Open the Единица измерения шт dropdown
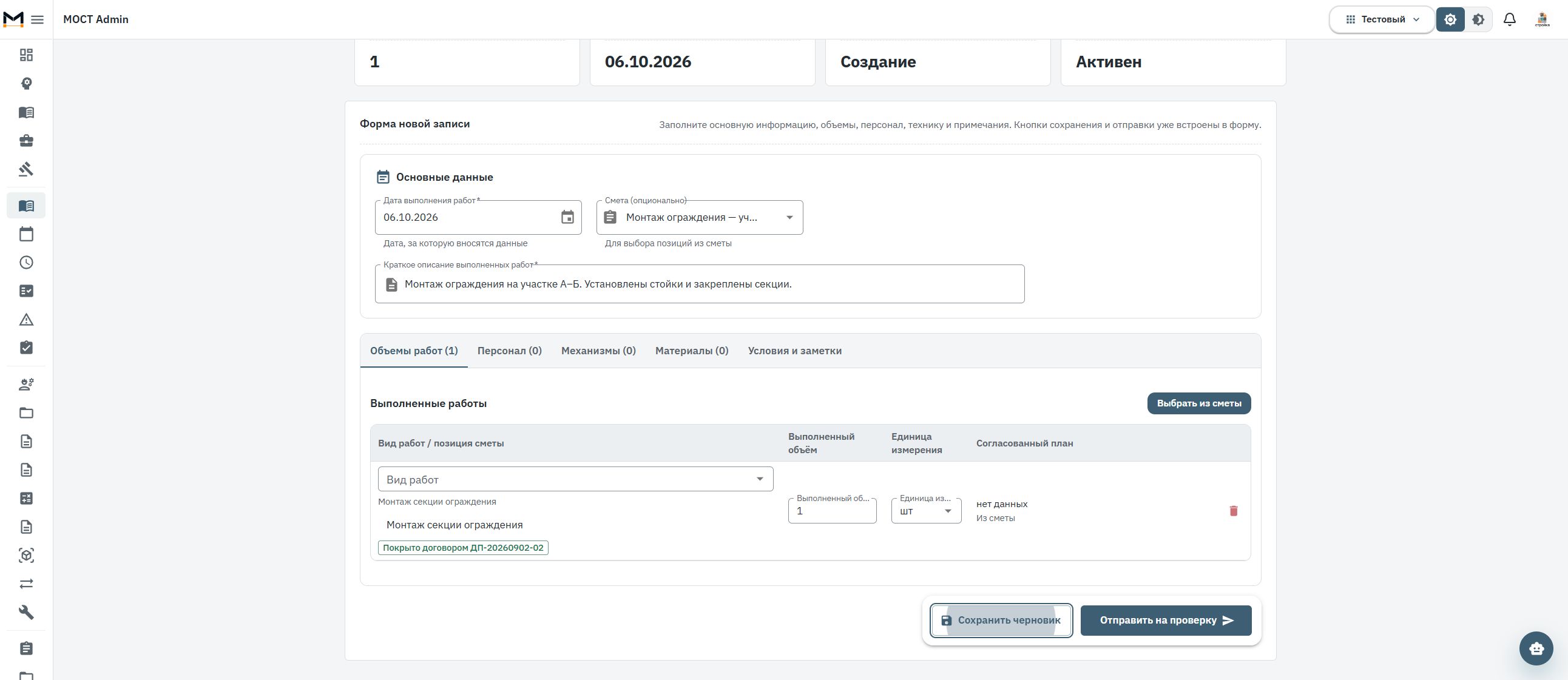Image resolution: width=1568 pixels, height=680 pixels. pos(927,511)
